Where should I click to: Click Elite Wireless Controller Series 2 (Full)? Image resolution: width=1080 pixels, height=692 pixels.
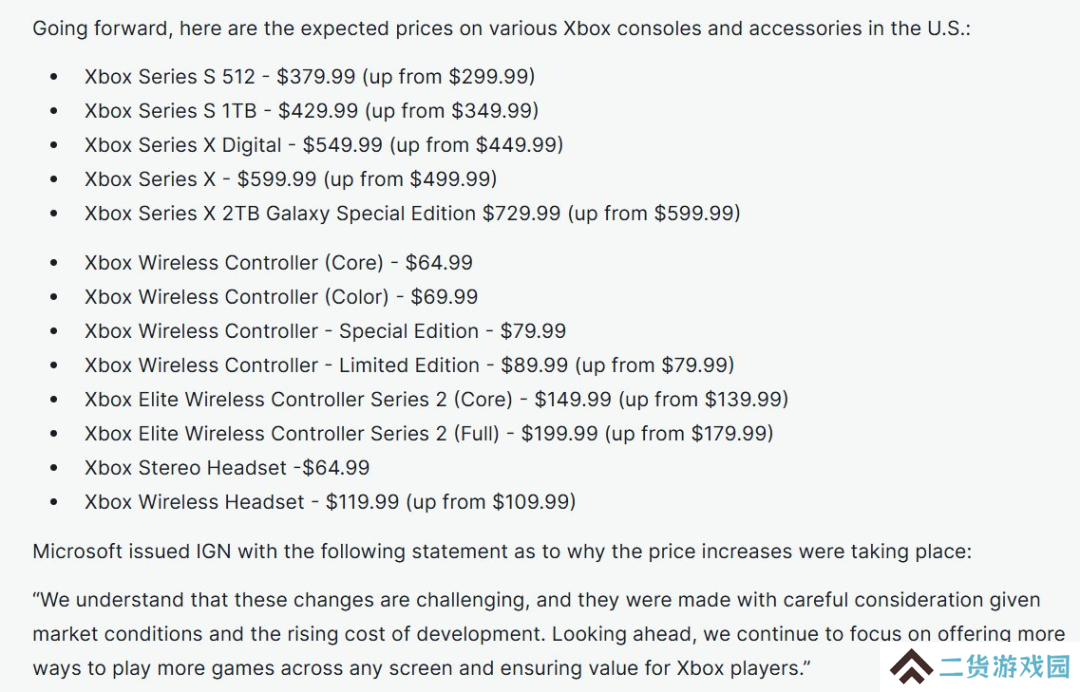point(429,434)
